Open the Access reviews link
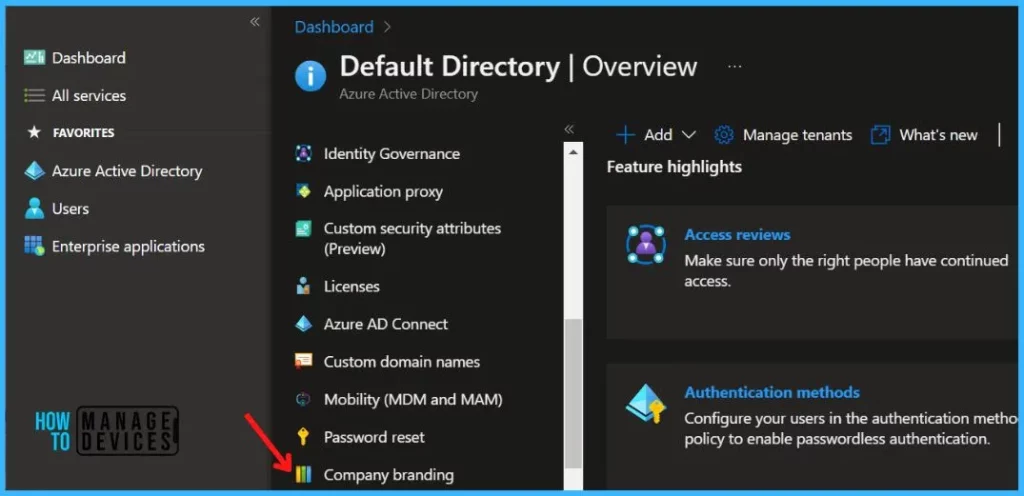Image resolution: width=1024 pixels, height=496 pixels. tap(737, 234)
